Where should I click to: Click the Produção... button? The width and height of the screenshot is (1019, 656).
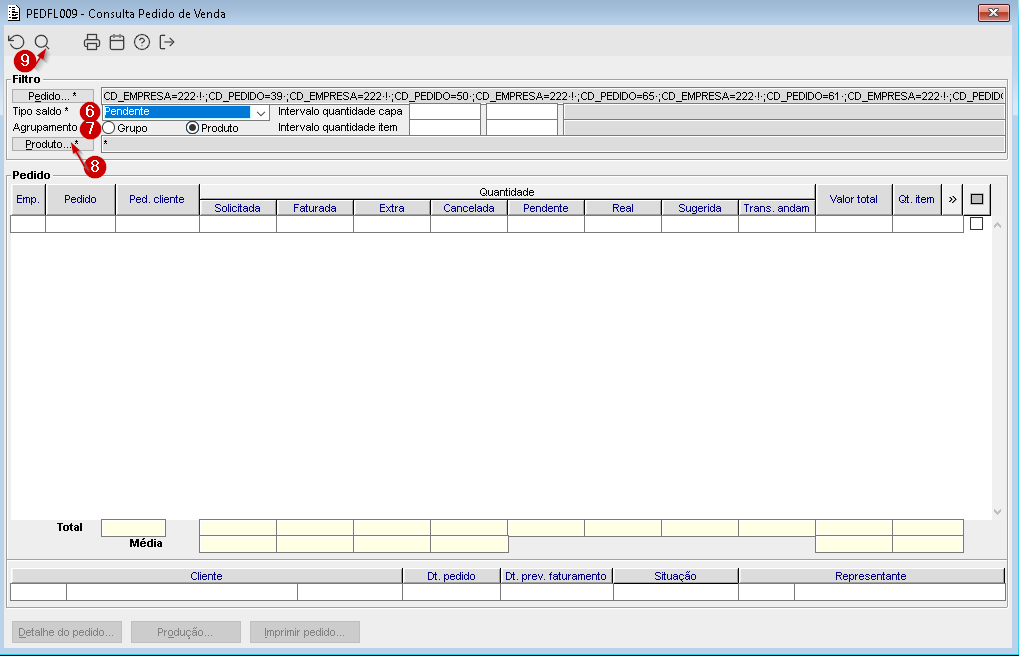[185, 632]
